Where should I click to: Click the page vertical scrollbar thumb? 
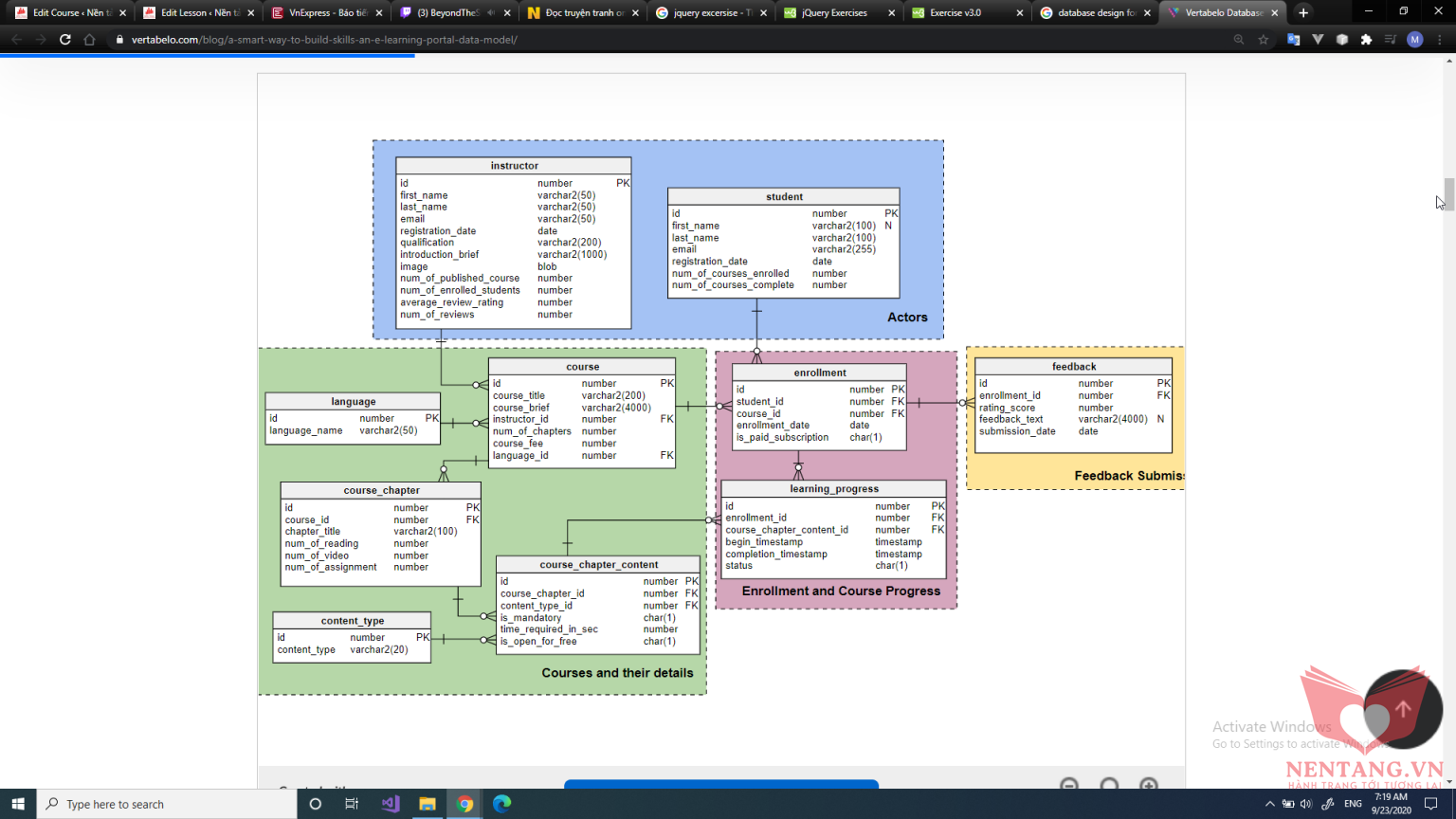[1448, 193]
